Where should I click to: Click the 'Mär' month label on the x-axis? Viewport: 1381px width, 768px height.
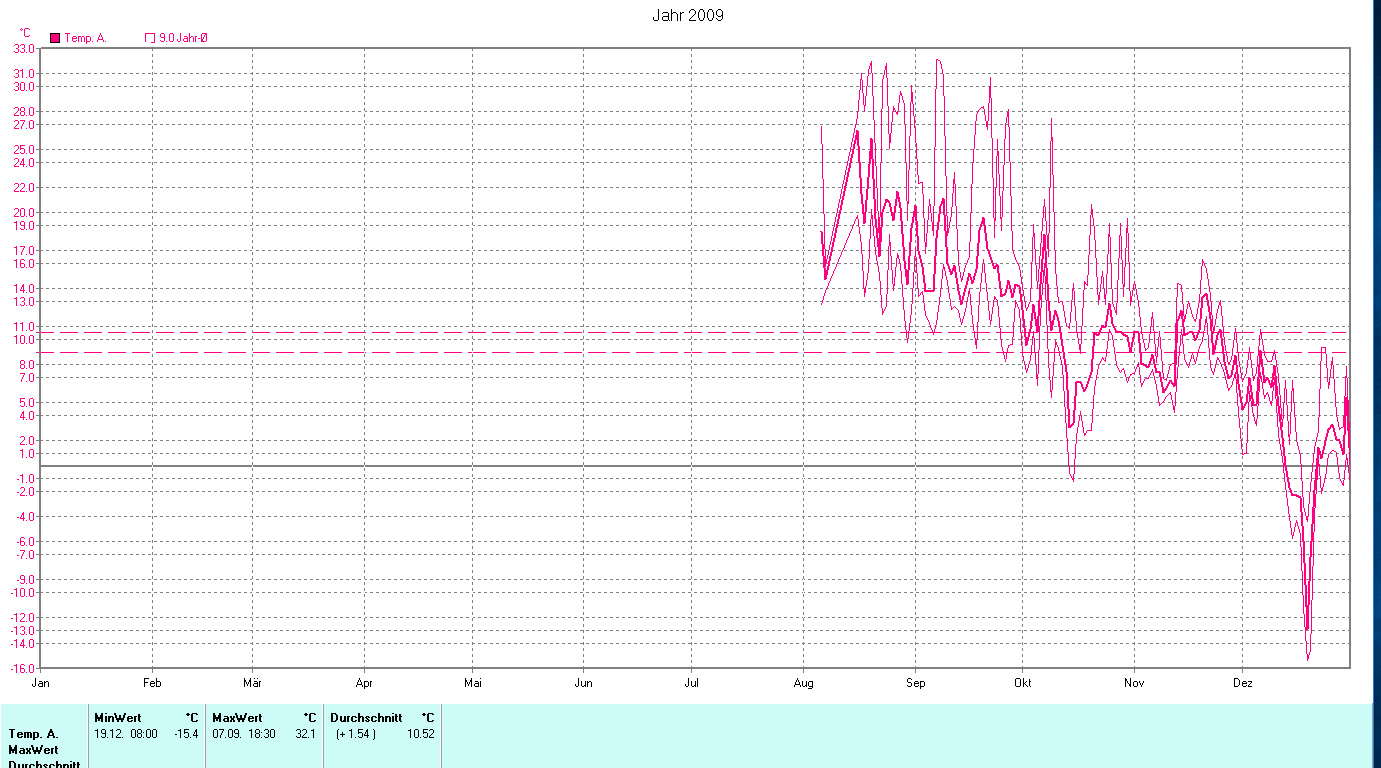pyautogui.click(x=253, y=683)
